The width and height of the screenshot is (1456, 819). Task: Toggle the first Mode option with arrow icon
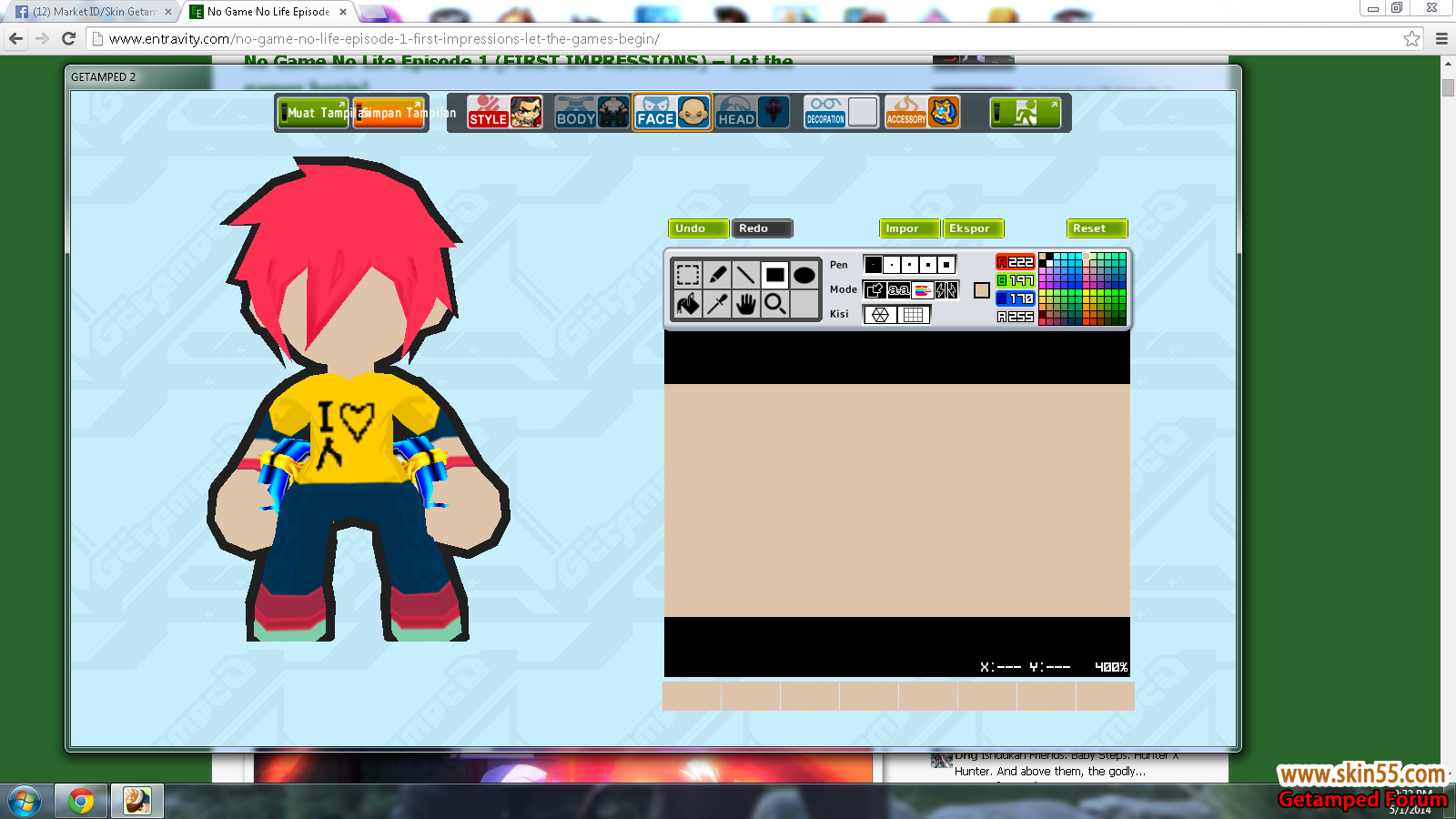(875, 289)
